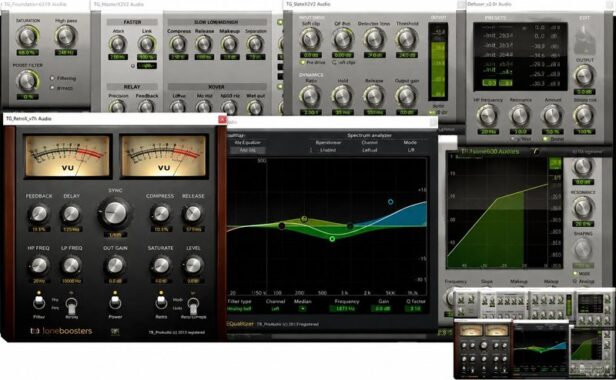The height and width of the screenshot is (380, 616).
Task: Click the Hold knob in the DYNAMICS section
Action: pos(342,96)
